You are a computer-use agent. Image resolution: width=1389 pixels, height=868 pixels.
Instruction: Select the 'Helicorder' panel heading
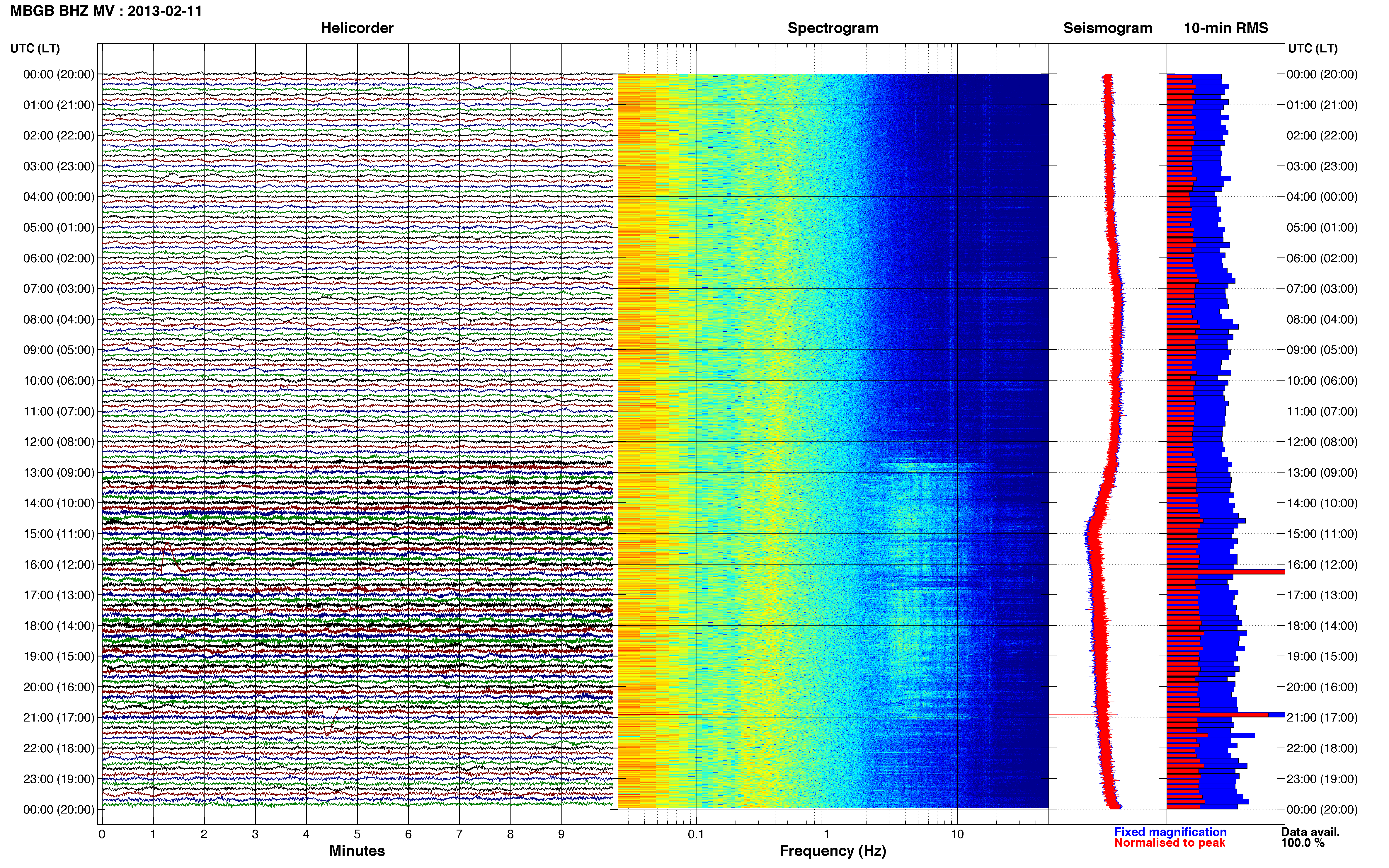click(357, 28)
